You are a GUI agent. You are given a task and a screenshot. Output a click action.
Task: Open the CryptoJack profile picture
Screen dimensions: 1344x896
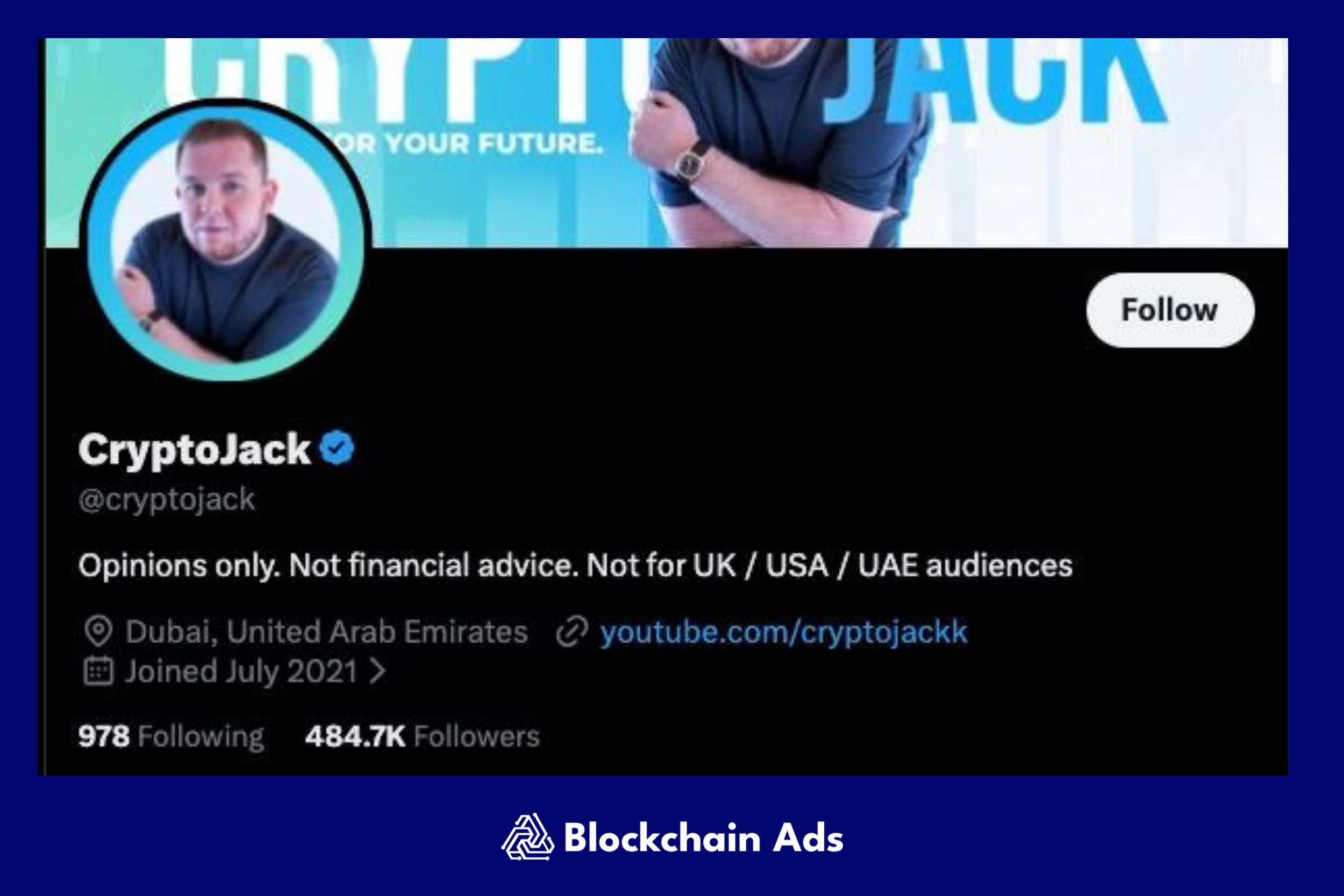[226, 240]
